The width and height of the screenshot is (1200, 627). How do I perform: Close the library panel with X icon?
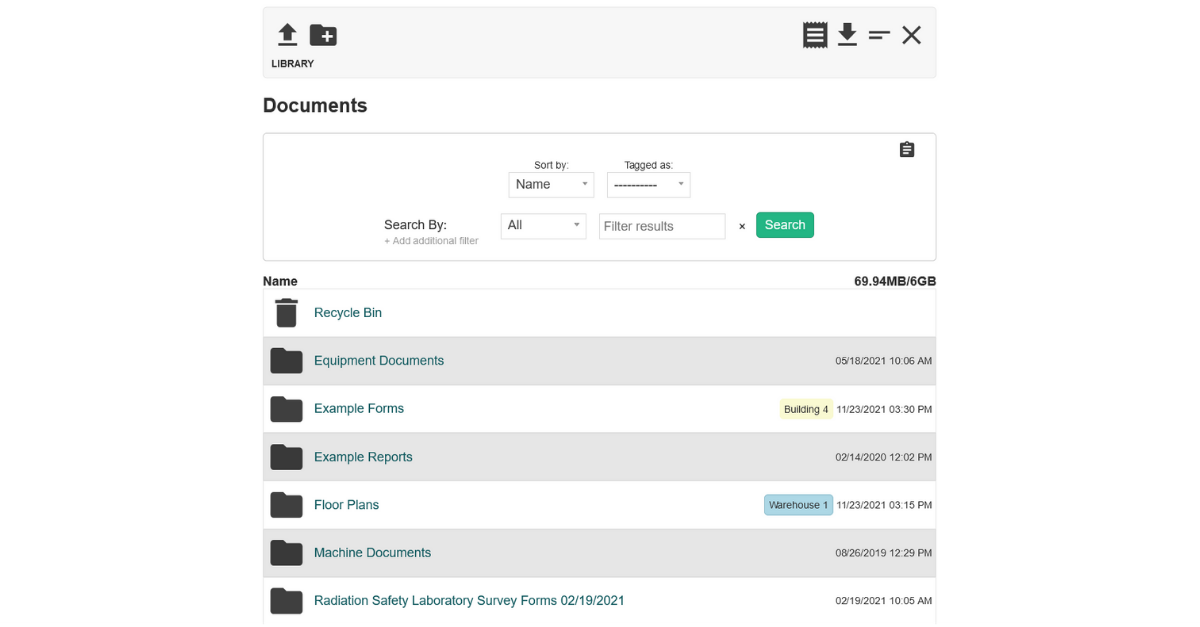tap(911, 35)
